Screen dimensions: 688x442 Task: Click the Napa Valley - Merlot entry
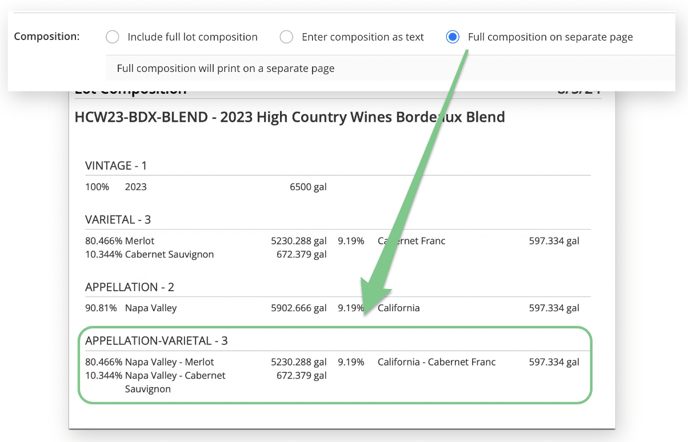pos(169,362)
